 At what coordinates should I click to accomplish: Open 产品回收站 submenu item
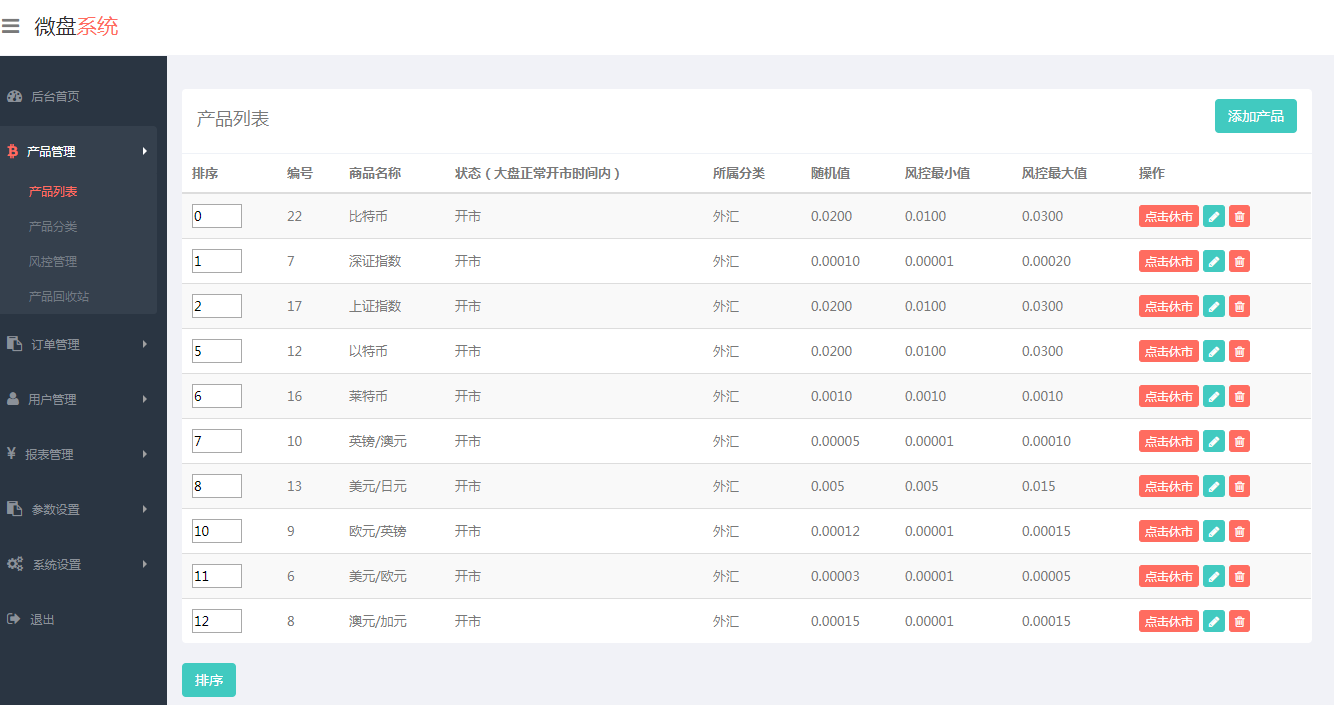pyautogui.click(x=59, y=297)
